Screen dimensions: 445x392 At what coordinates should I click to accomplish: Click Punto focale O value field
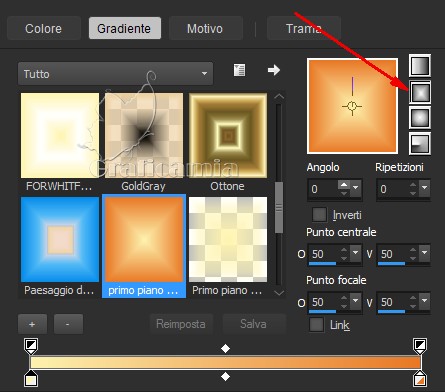(x=323, y=302)
